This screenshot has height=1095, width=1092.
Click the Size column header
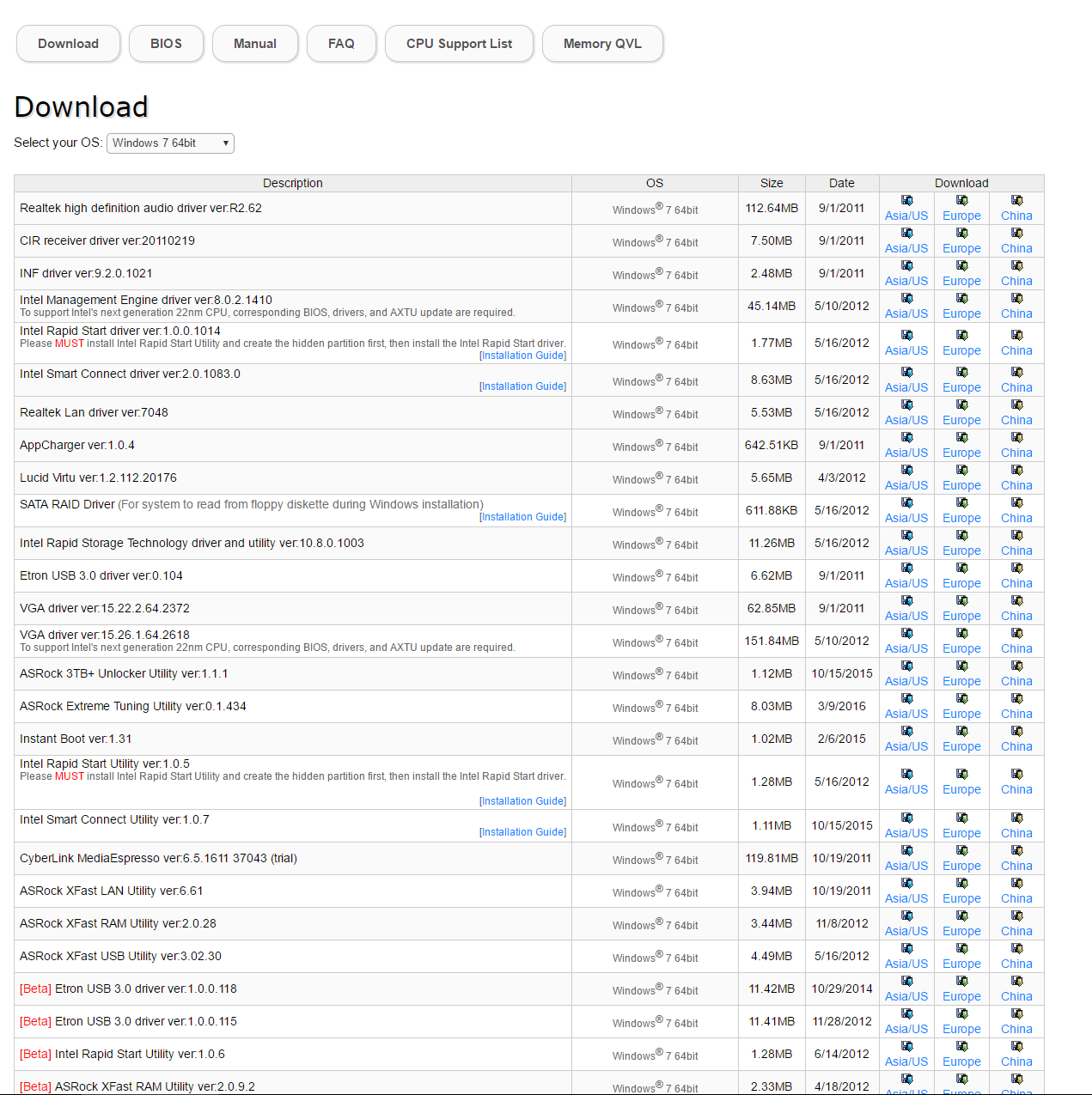(772, 183)
